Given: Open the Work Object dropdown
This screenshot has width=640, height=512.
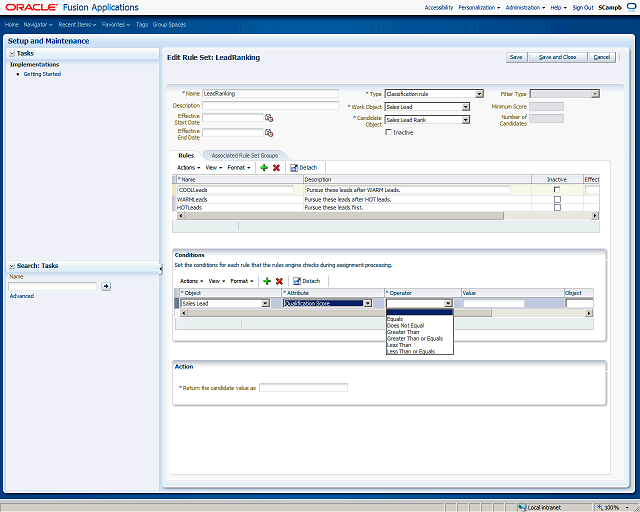Looking at the screenshot, I should click(465, 107).
